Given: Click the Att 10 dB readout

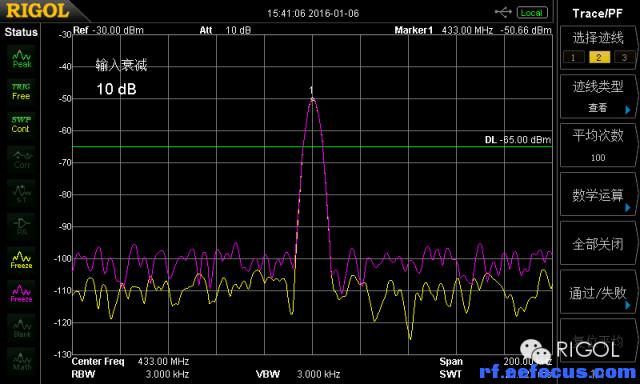Looking at the screenshot, I should click(225, 30).
